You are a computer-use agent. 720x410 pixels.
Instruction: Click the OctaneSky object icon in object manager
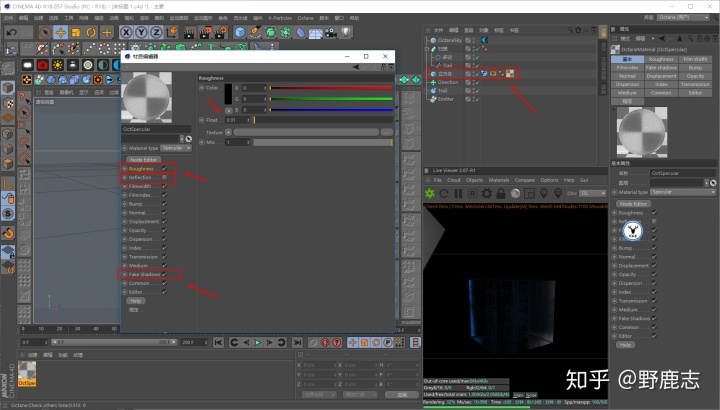pyautogui.click(x=433, y=40)
